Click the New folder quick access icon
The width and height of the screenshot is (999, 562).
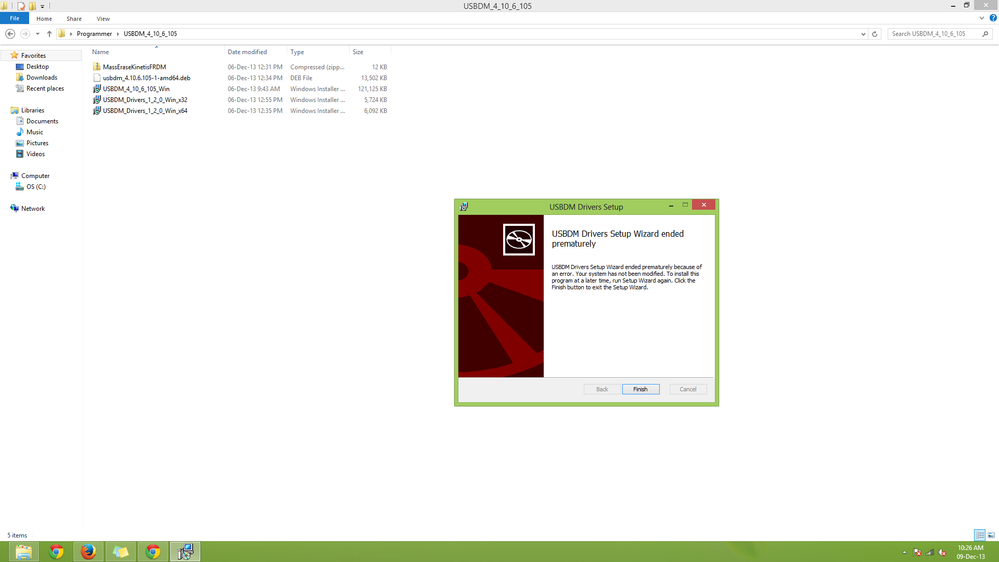click(32, 6)
